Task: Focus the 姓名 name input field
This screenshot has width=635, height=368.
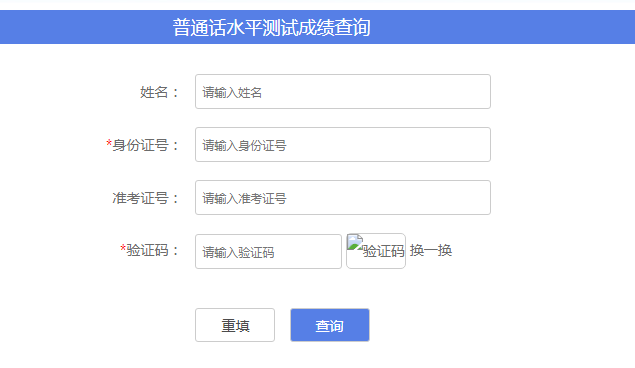Action: (x=343, y=91)
